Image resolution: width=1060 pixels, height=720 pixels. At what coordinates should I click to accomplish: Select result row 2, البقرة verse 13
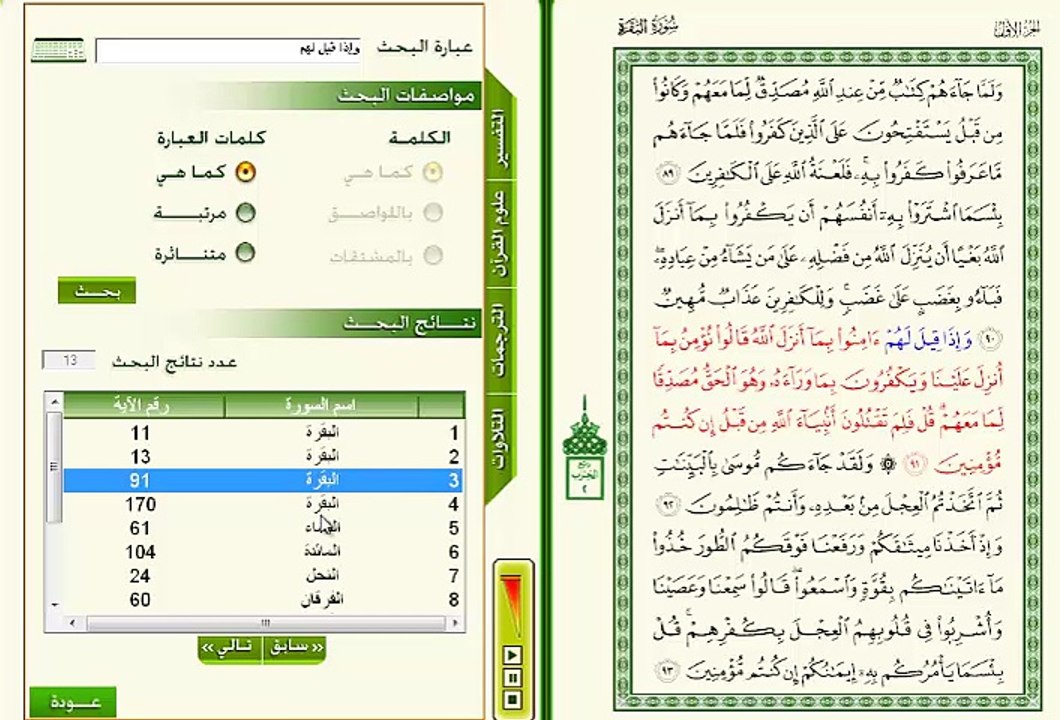263,456
